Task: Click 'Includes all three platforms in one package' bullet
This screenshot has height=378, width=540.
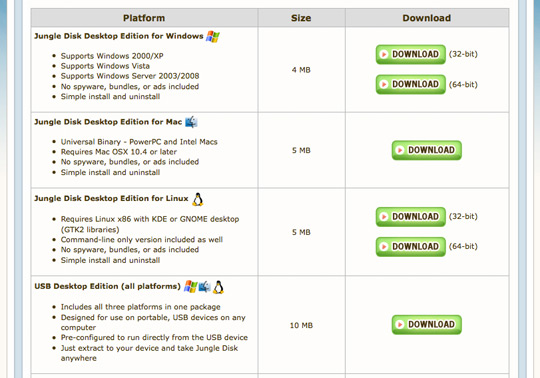Action: pos(141,307)
